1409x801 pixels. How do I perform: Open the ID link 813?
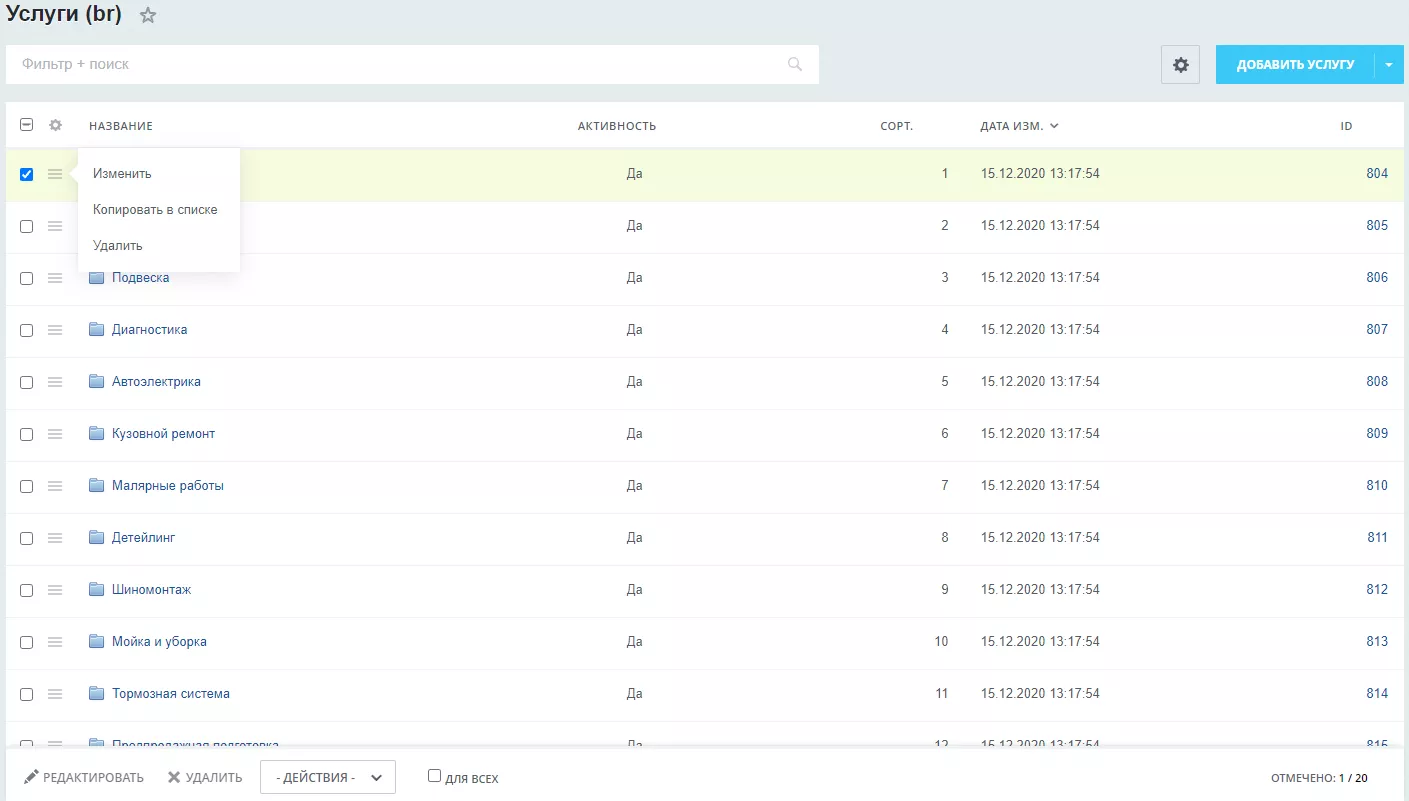click(x=1377, y=642)
